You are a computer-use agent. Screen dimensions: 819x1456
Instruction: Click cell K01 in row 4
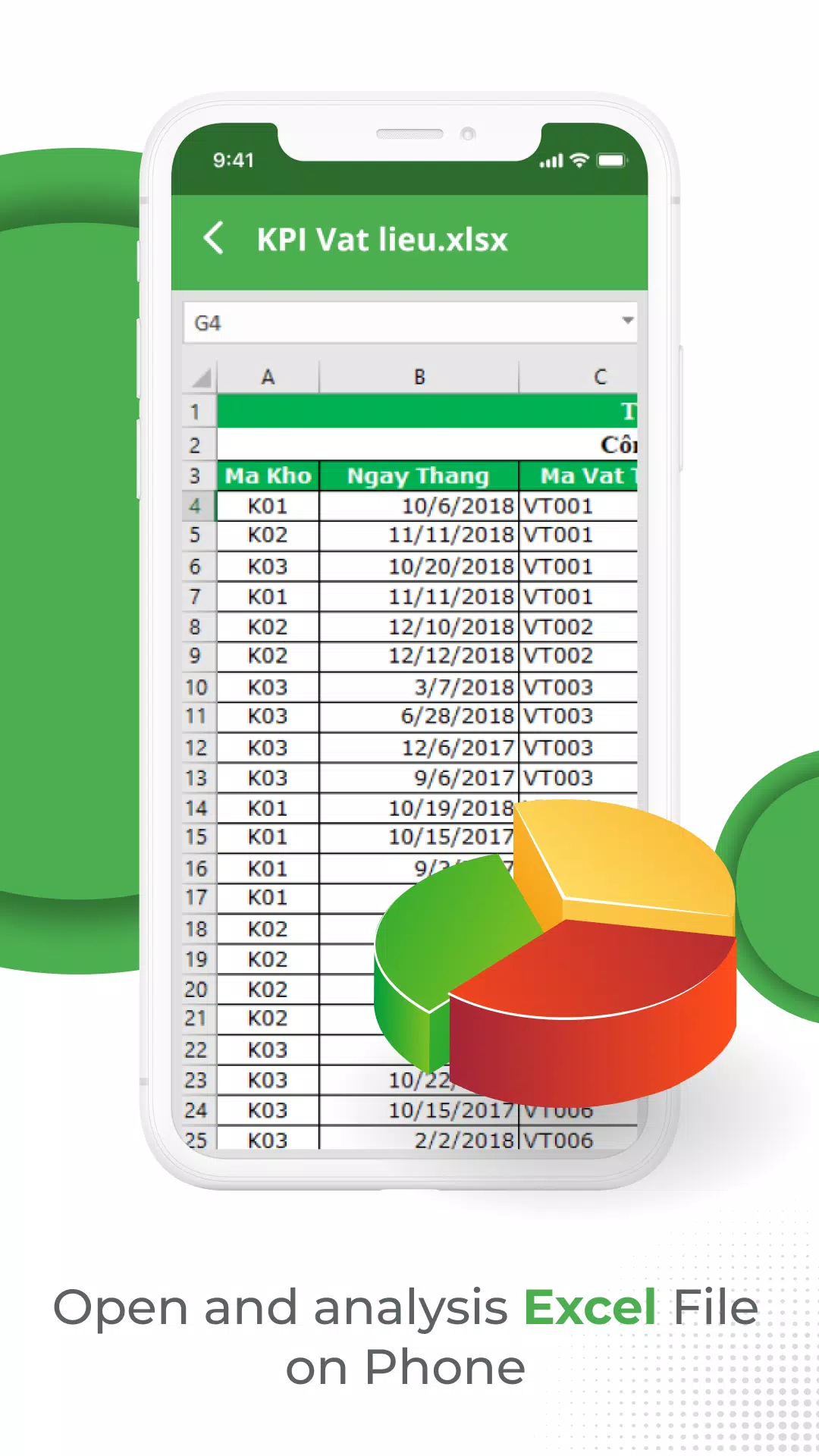[x=268, y=506]
